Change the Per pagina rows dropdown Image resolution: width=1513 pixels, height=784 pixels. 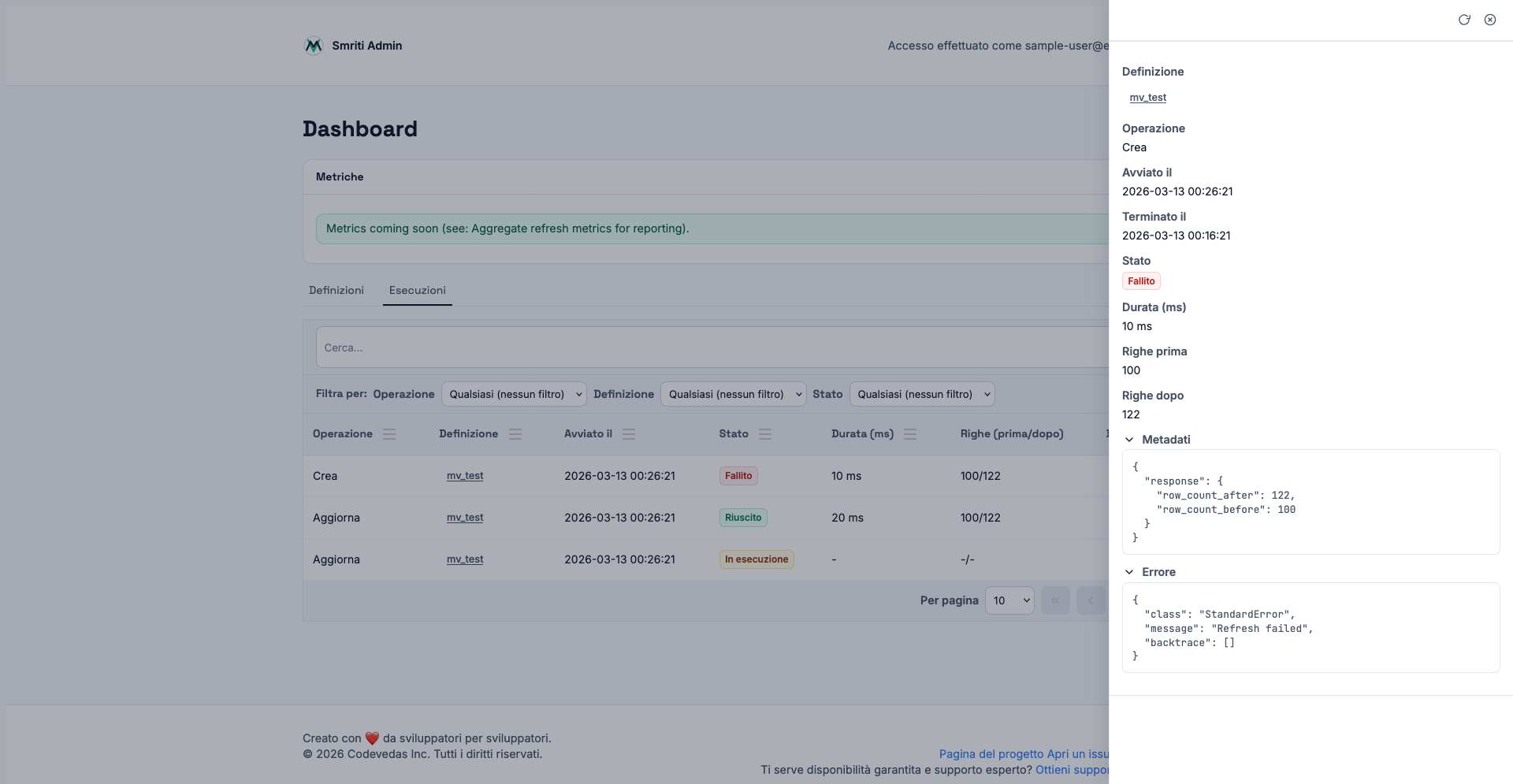coord(1009,600)
